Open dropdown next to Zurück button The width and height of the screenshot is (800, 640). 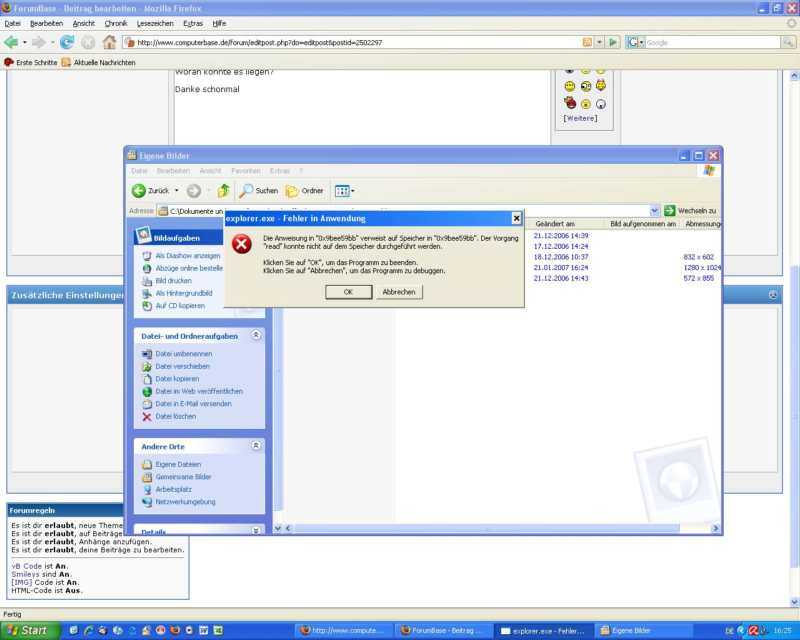pyautogui.click(x=177, y=191)
